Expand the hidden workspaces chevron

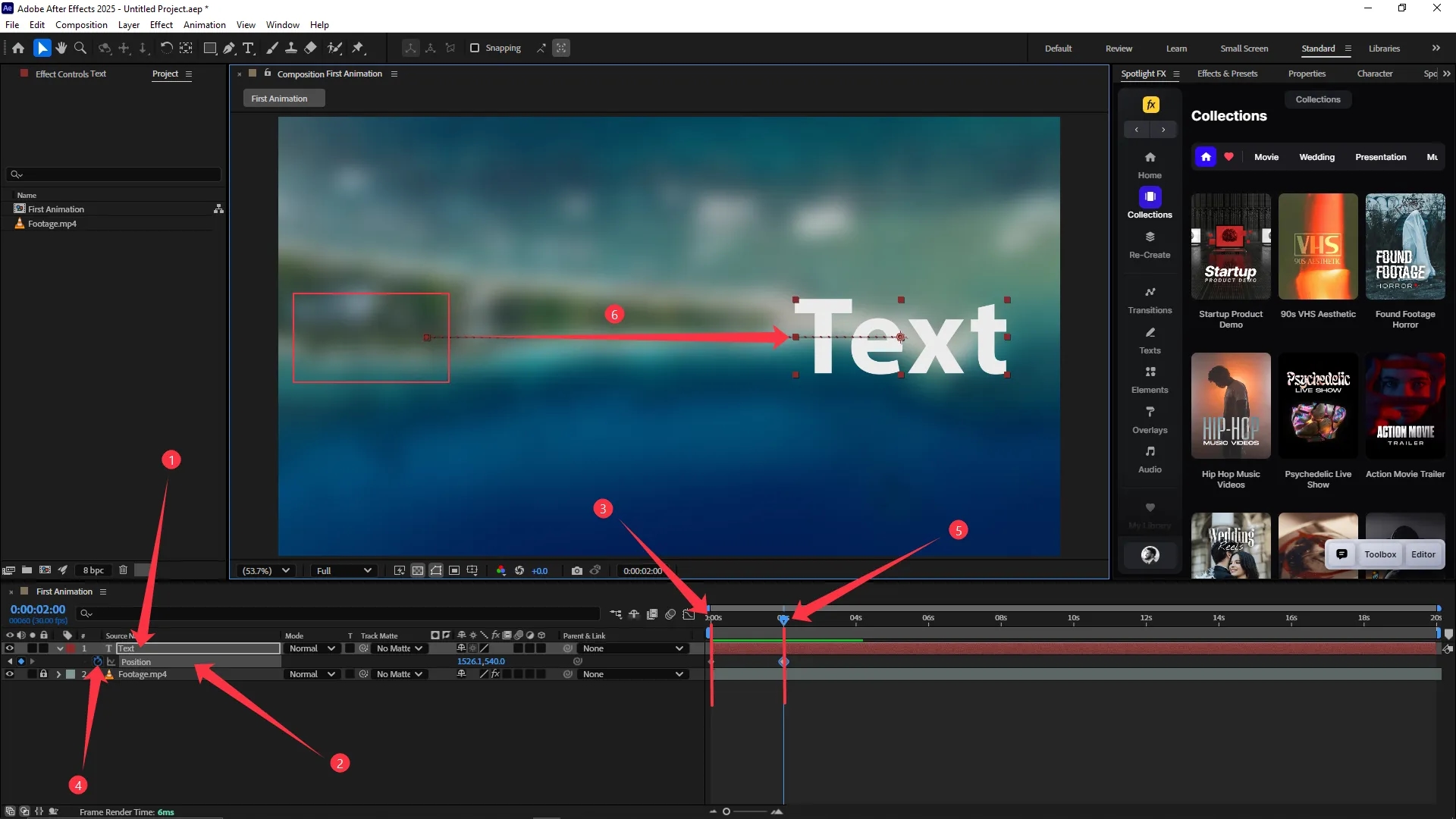pyautogui.click(x=1436, y=48)
